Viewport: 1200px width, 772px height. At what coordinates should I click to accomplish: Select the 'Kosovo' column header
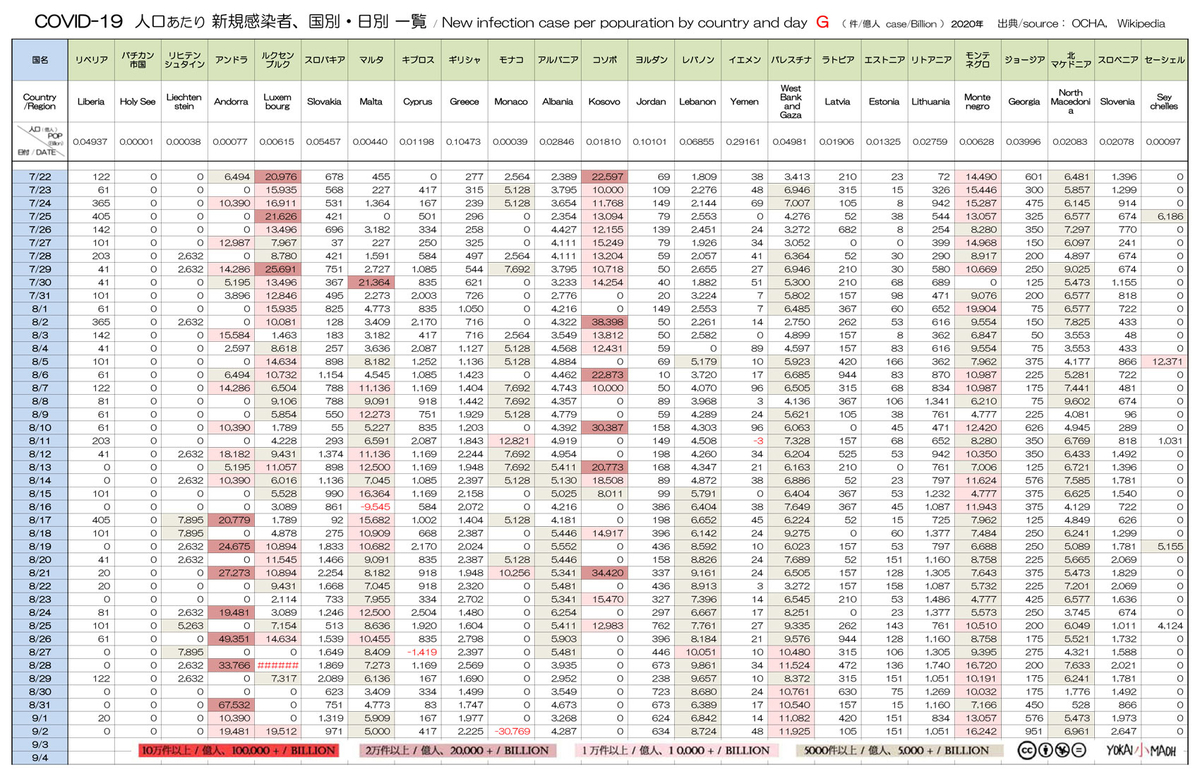click(x=605, y=101)
